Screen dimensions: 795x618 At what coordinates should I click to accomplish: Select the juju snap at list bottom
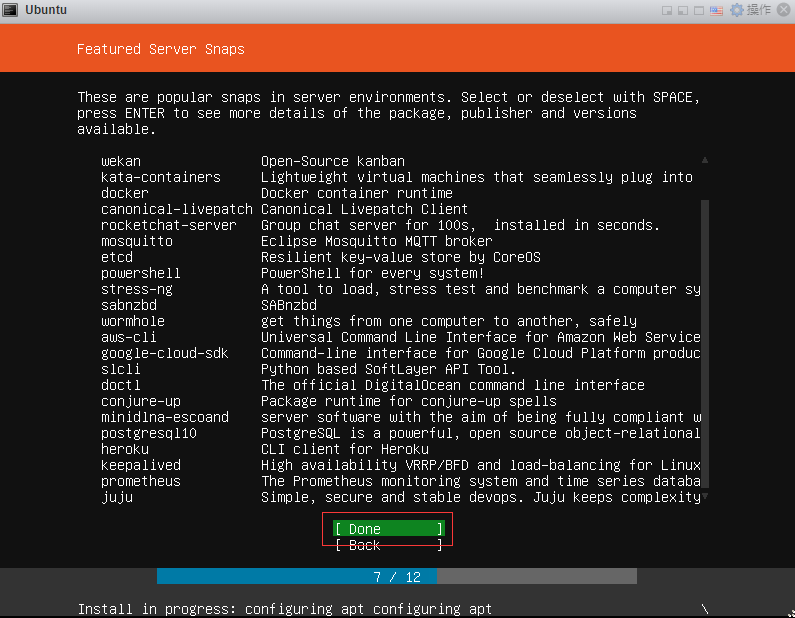click(x=116, y=497)
